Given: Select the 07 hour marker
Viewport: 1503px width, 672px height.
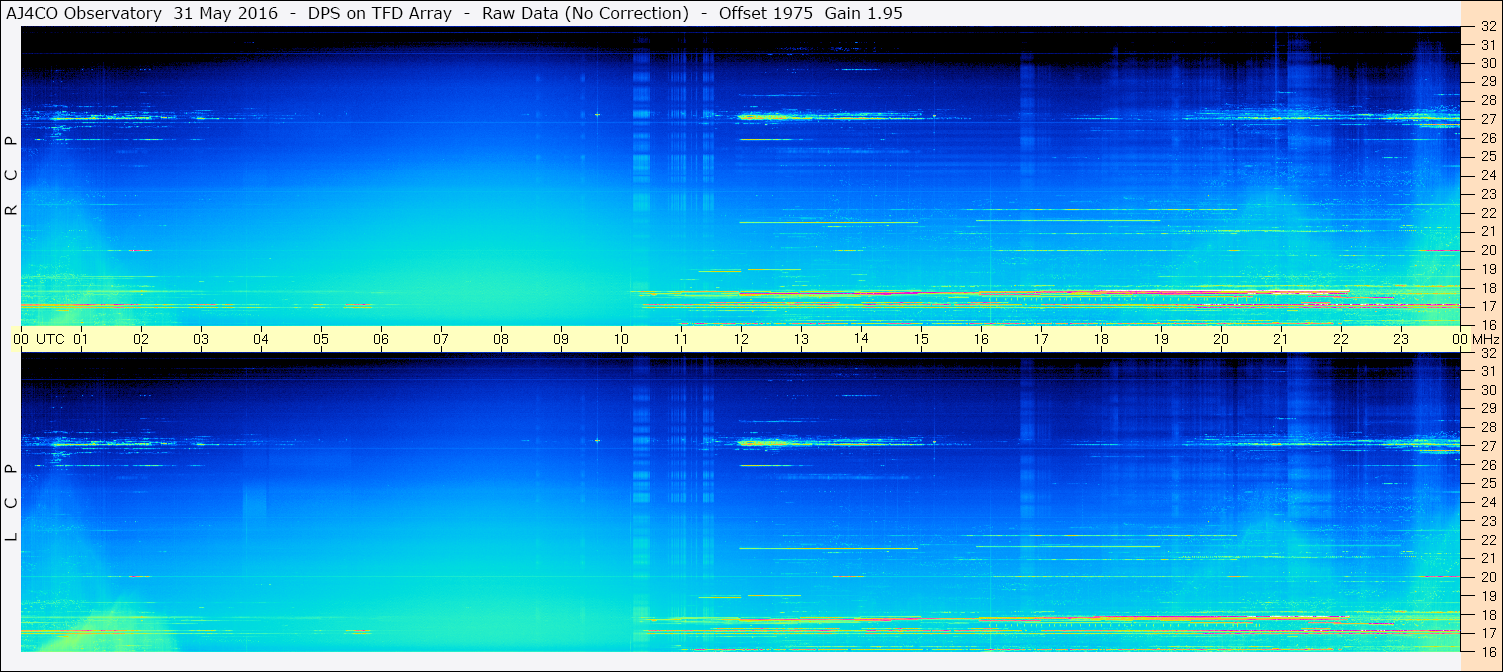Looking at the screenshot, I should click(x=441, y=339).
